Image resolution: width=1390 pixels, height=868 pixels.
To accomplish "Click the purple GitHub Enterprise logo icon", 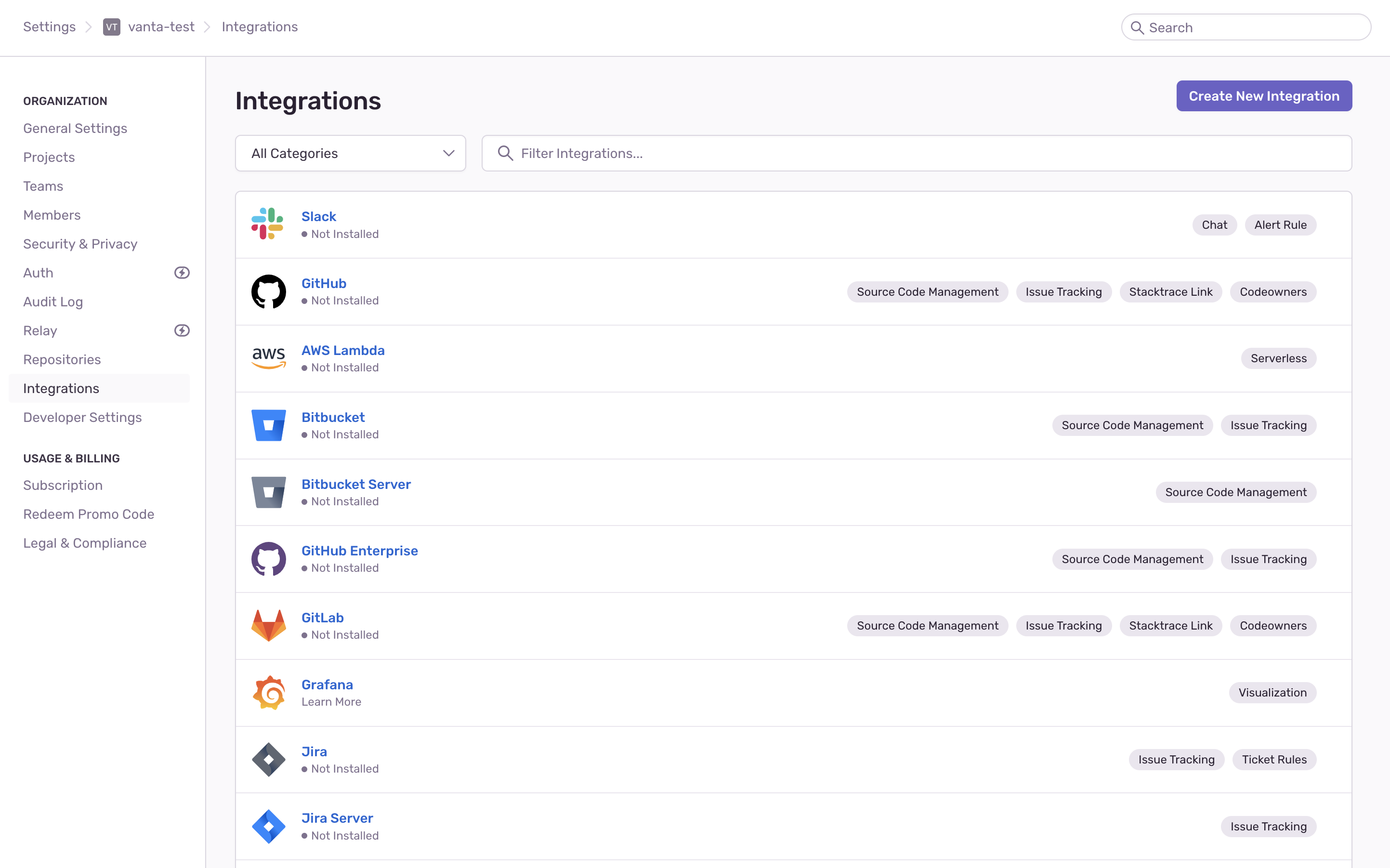I will (268, 559).
